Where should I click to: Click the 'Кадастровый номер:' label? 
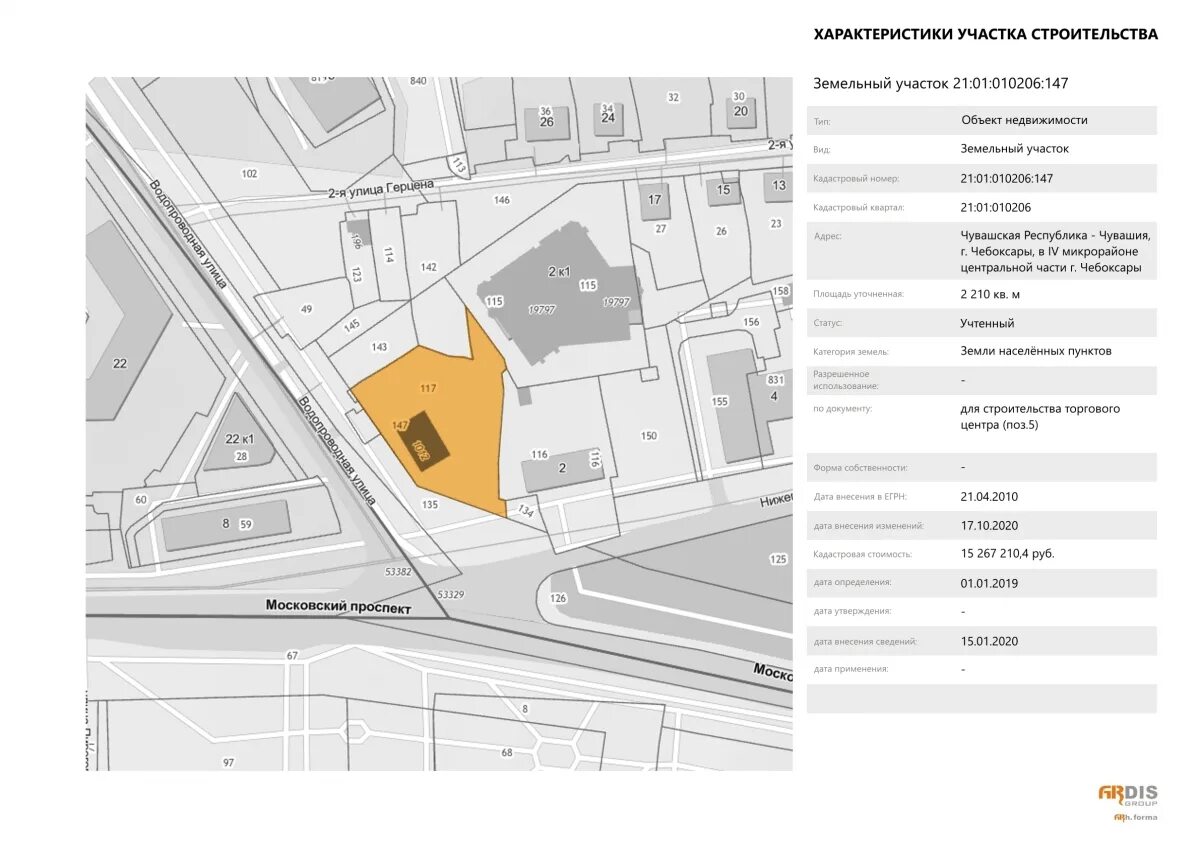pyautogui.click(x=856, y=179)
